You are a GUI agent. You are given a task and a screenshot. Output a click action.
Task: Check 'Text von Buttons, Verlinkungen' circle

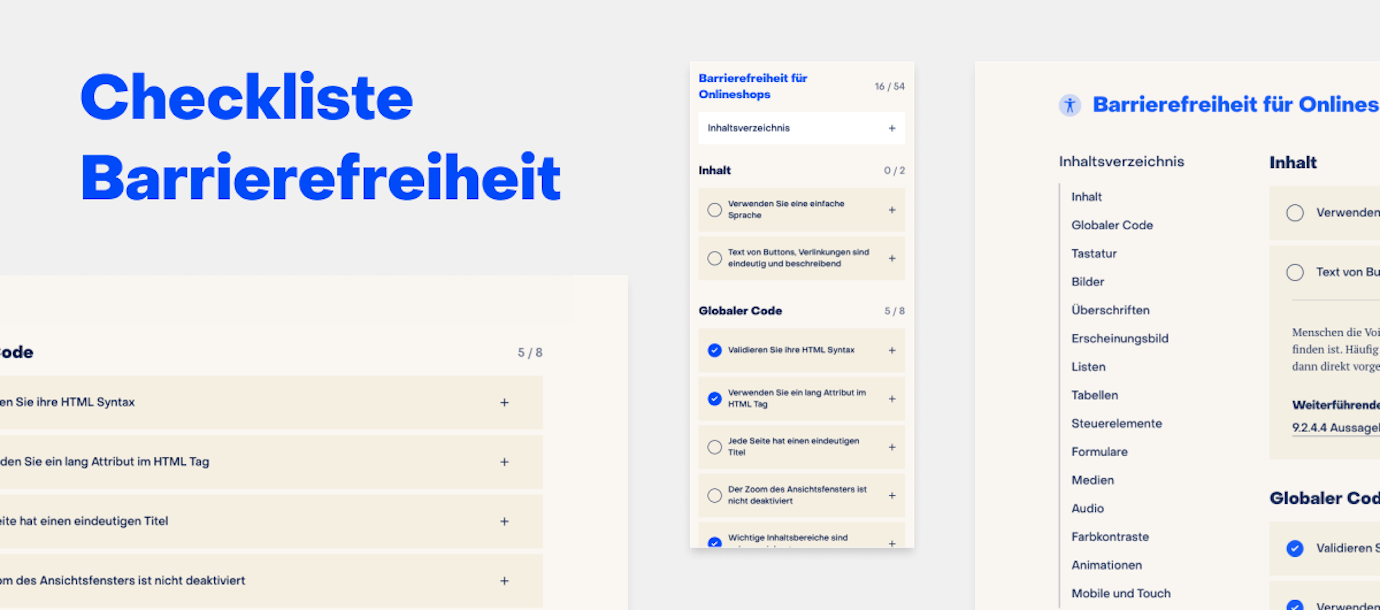(714, 258)
